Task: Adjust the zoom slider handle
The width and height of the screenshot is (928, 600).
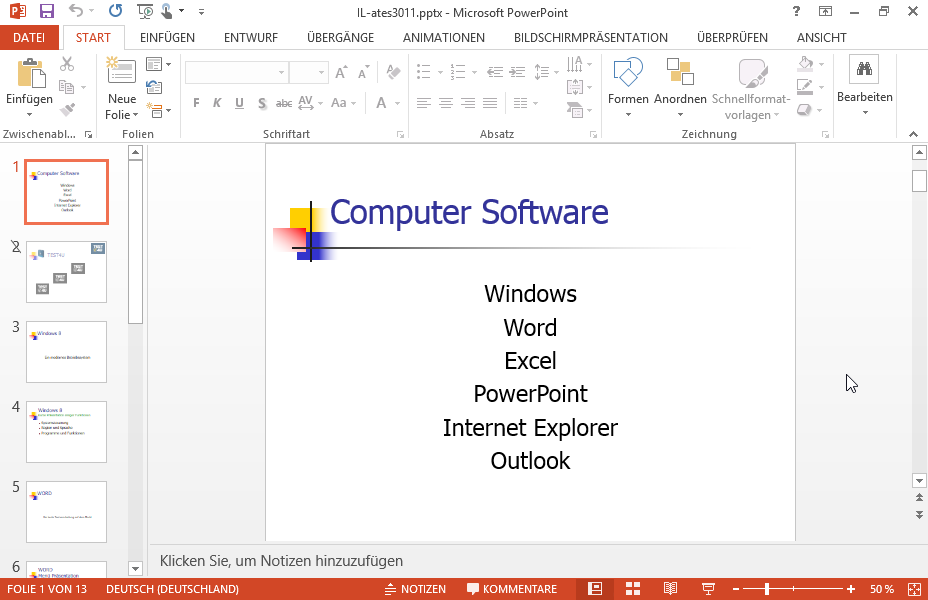Action: [767, 589]
